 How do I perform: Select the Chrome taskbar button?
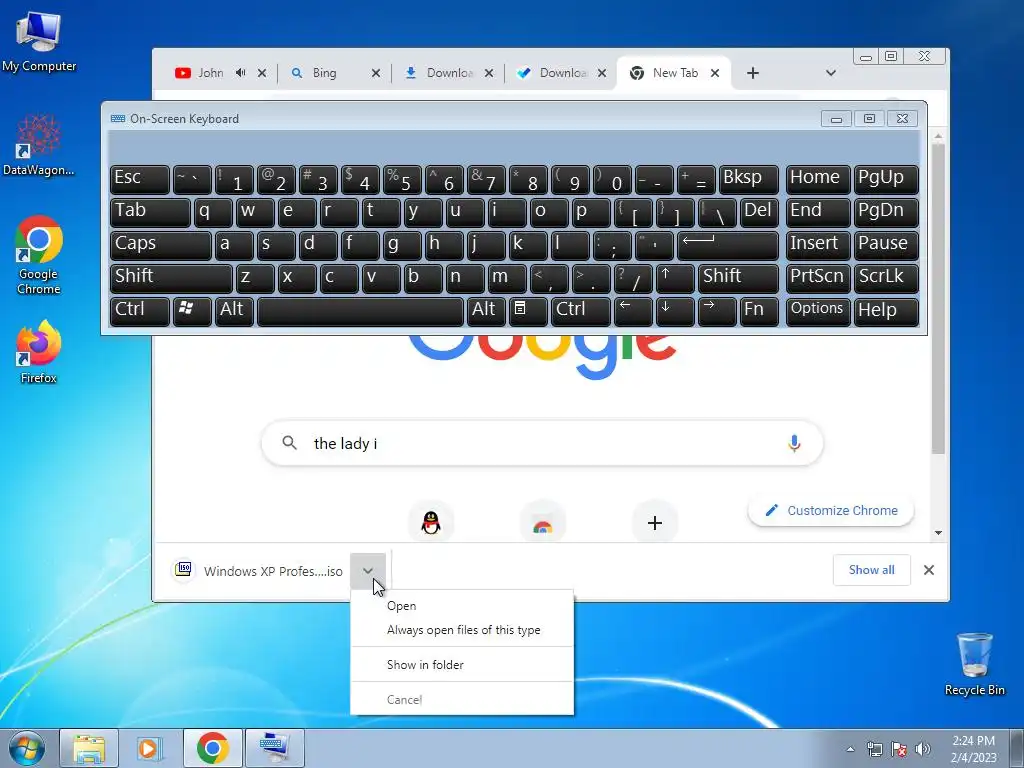point(212,748)
